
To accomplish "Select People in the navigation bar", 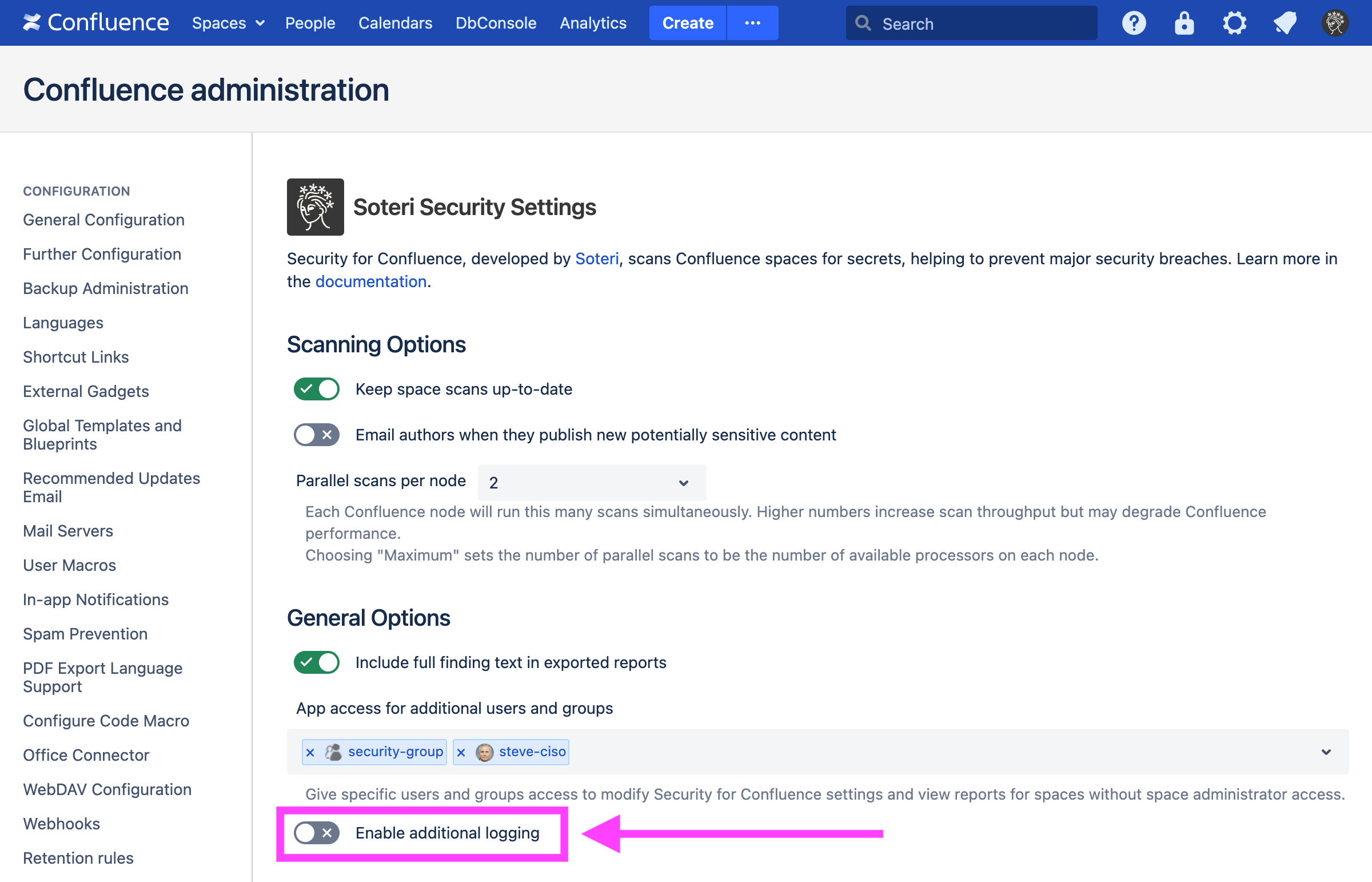I will (310, 23).
